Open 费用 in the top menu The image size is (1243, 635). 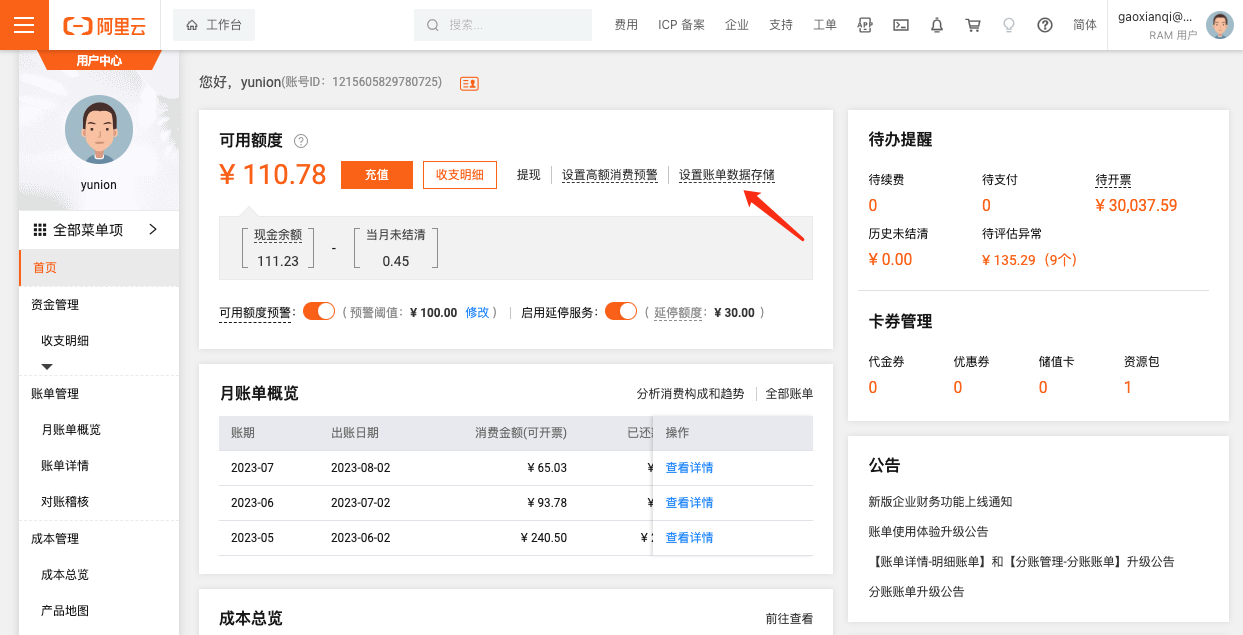(626, 25)
